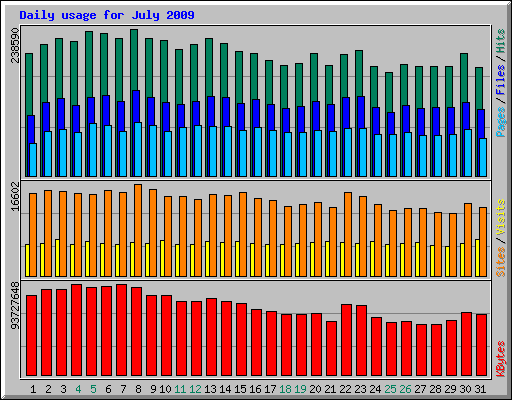Click the red KBytes bar for day 30

466,344
